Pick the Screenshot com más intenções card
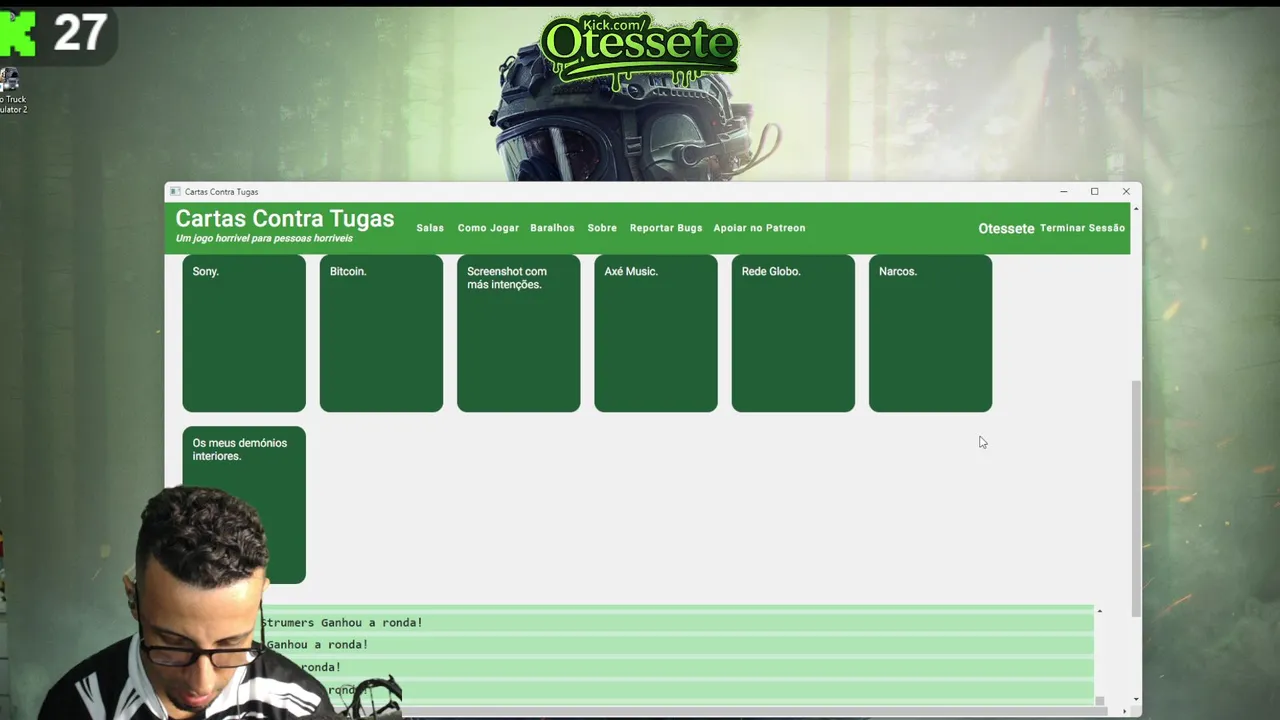This screenshot has width=1280, height=720. pyautogui.click(x=518, y=333)
